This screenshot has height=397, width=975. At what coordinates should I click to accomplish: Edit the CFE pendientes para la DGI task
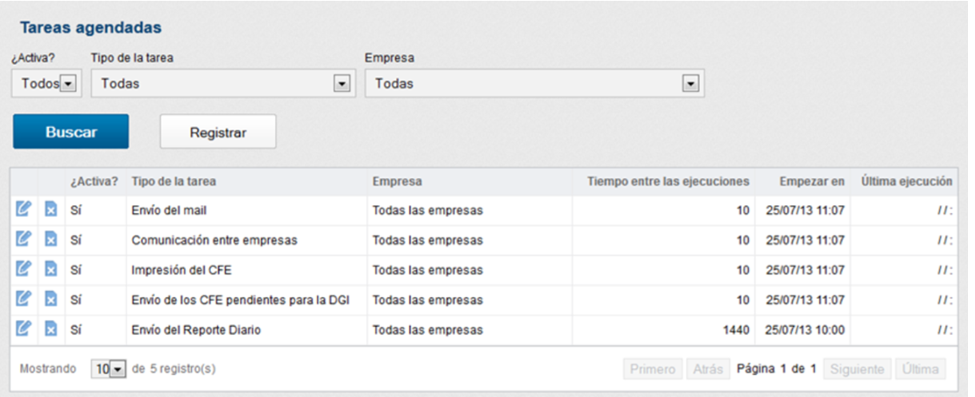pyautogui.click(x=23, y=300)
